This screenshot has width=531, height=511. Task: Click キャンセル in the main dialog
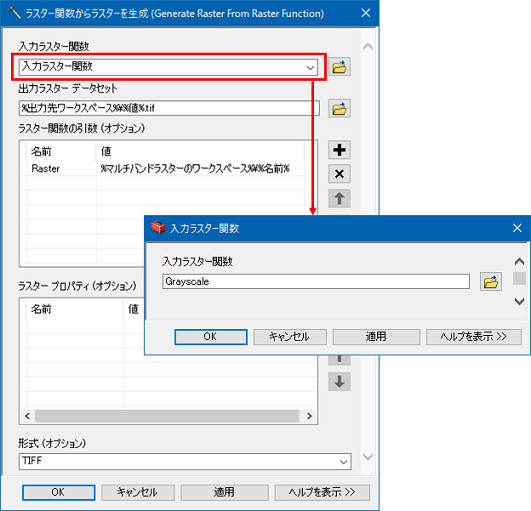[138, 492]
